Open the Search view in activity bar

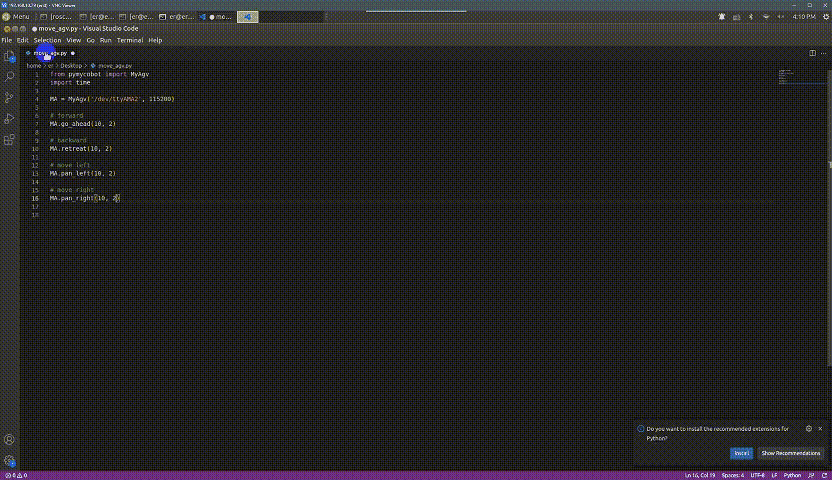9,77
